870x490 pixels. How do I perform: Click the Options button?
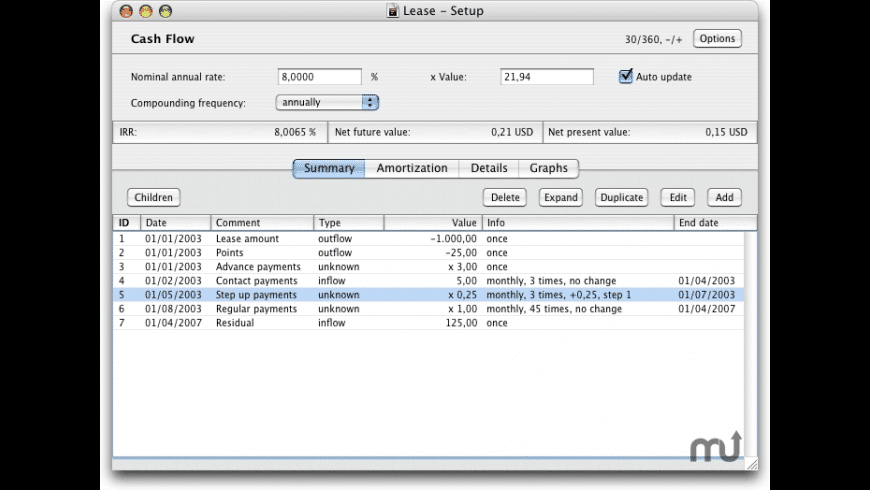[717, 39]
